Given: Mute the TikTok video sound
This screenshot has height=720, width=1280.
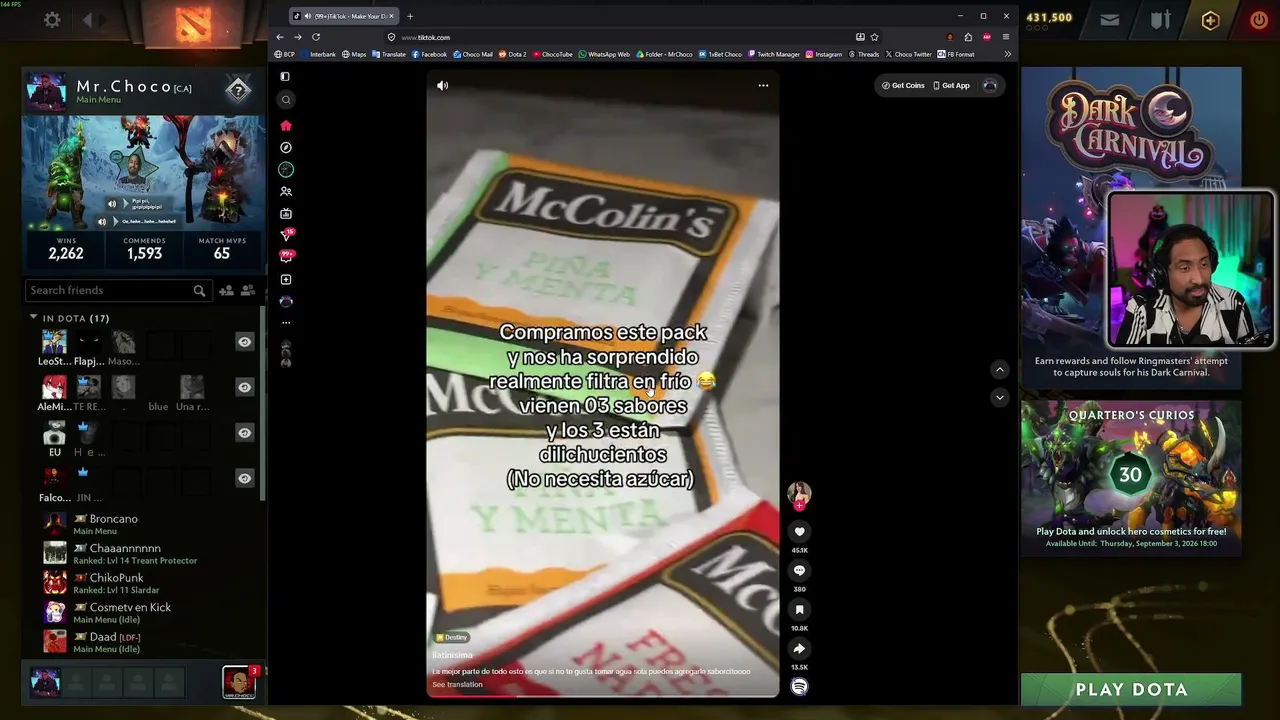Looking at the screenshot, I should click(442, 85).
